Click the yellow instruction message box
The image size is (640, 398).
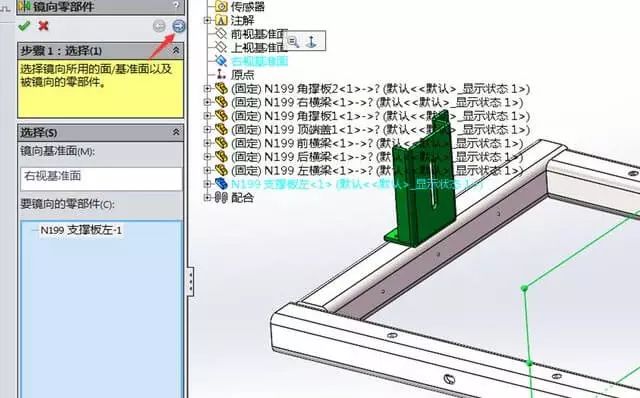[100, 89]
